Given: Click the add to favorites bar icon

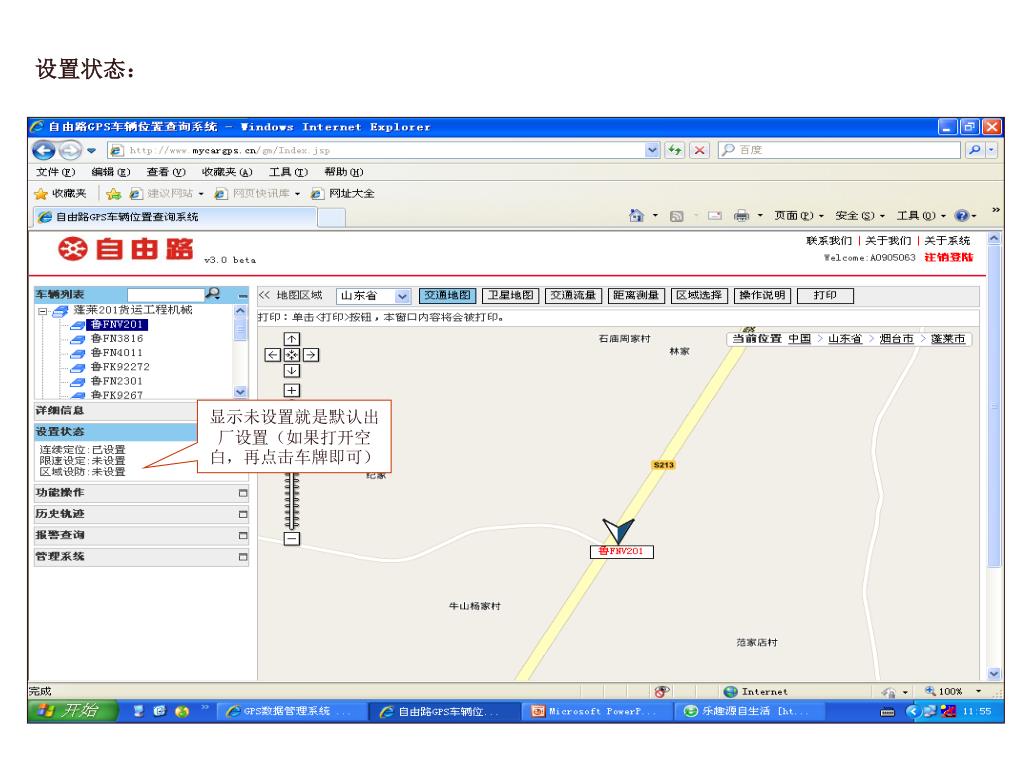Looking at the screenshot, I should [x=114, y=194].
